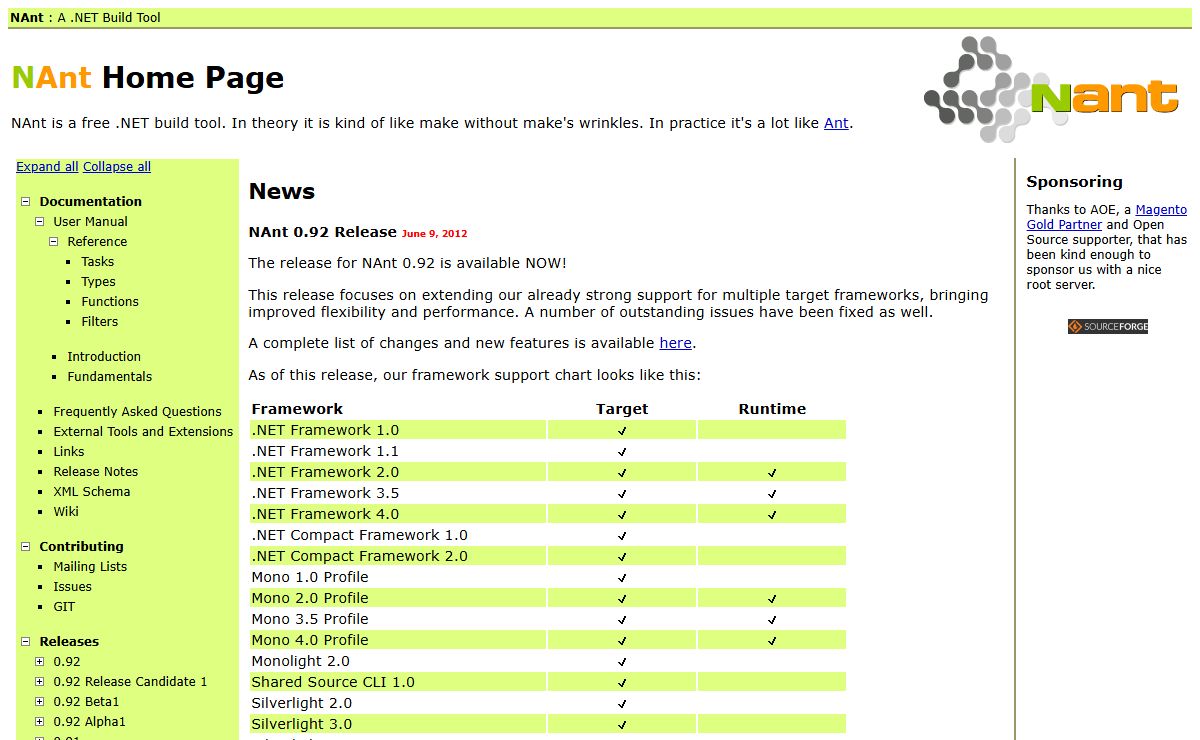Click the 'Shared Source CLI 1.0' cell

(x=398, y=682)
